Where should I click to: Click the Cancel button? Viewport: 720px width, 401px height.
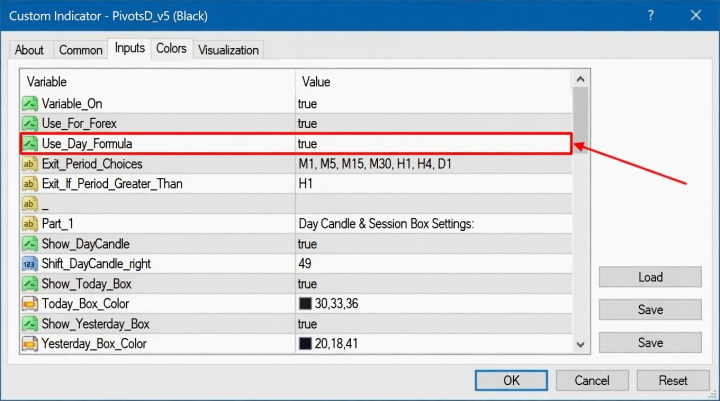tap(592, 380)
